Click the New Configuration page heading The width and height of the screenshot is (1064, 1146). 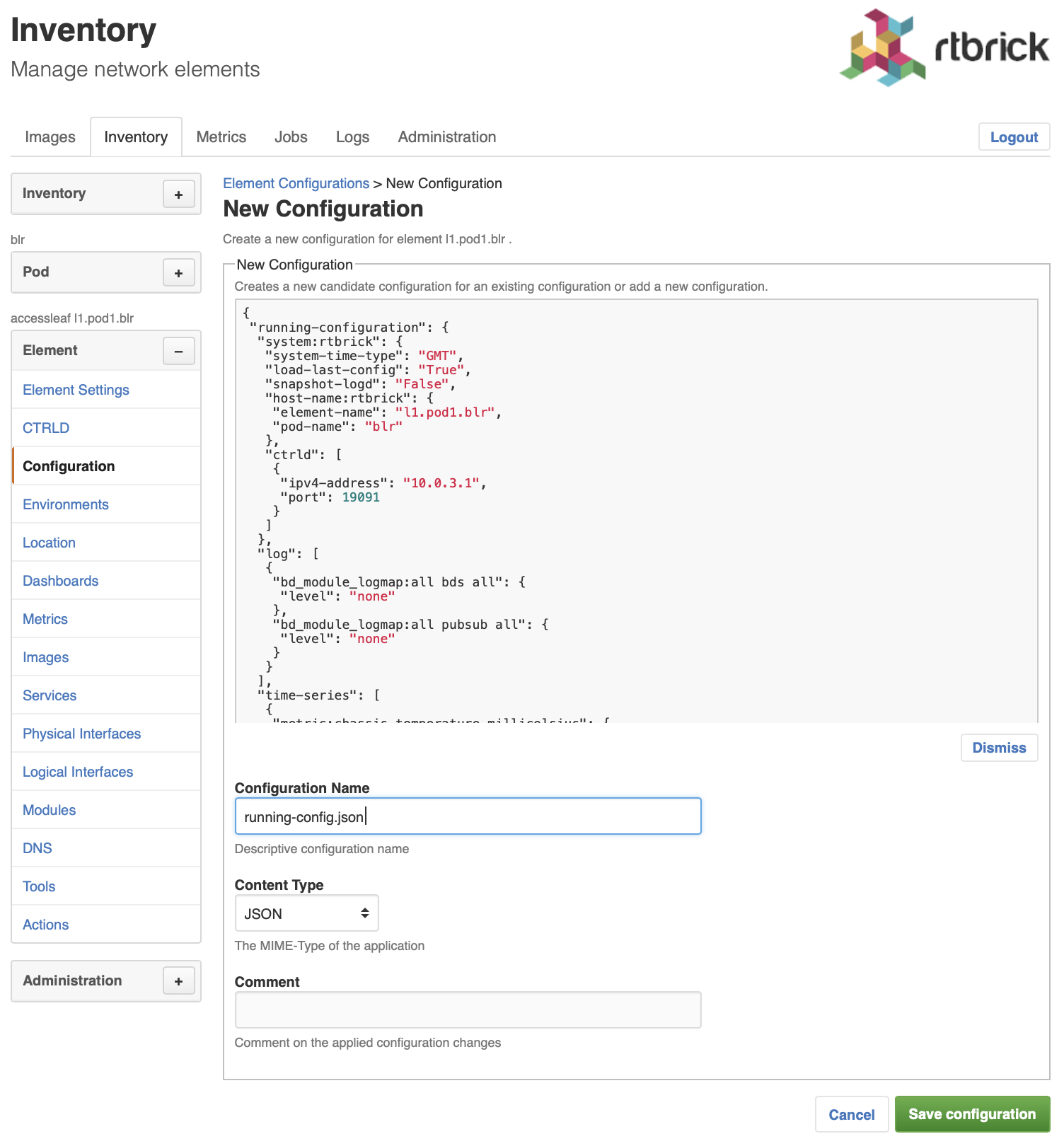[x=323, y=209]
